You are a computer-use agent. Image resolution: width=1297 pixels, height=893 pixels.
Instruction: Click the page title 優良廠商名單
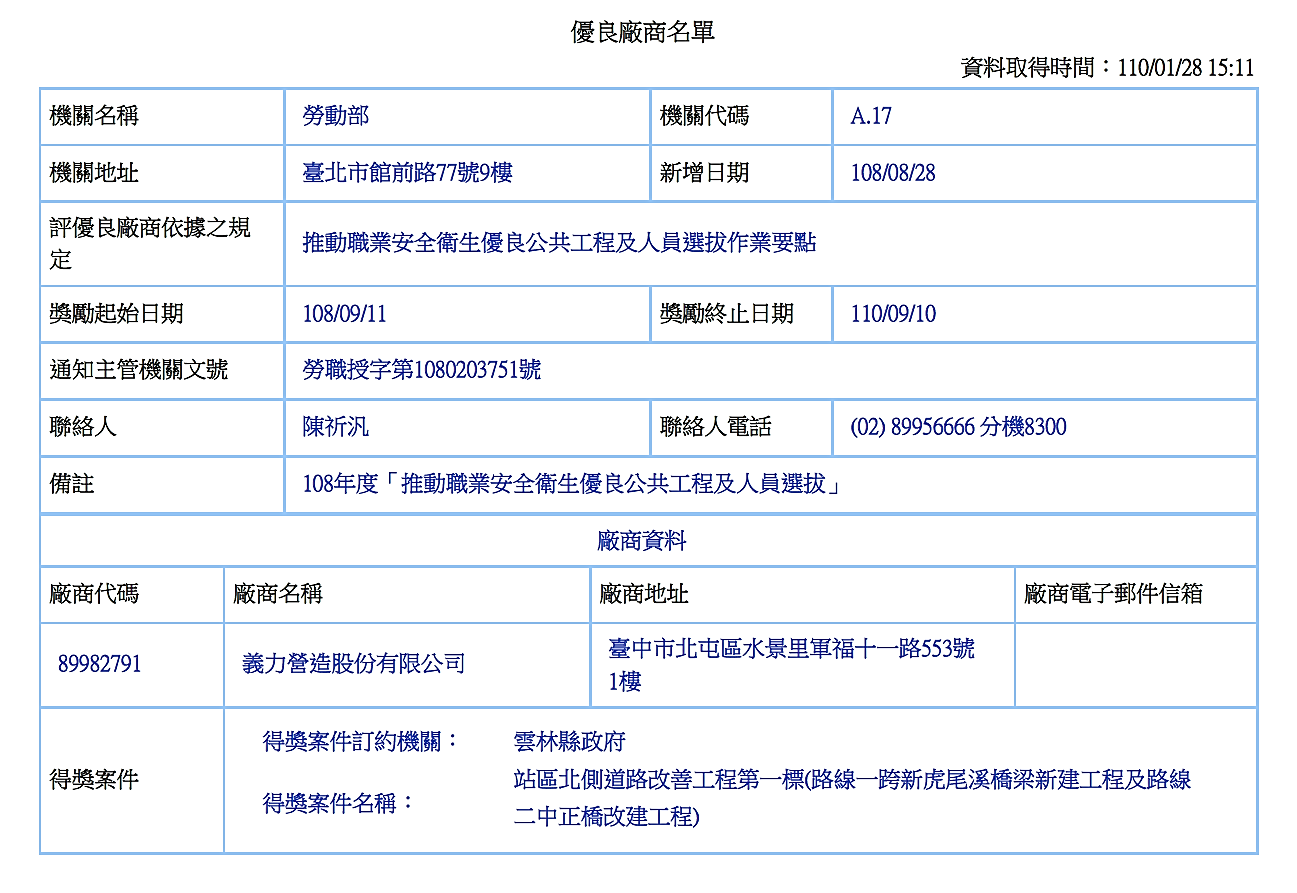pyautogui.click(x=643, y=32)
